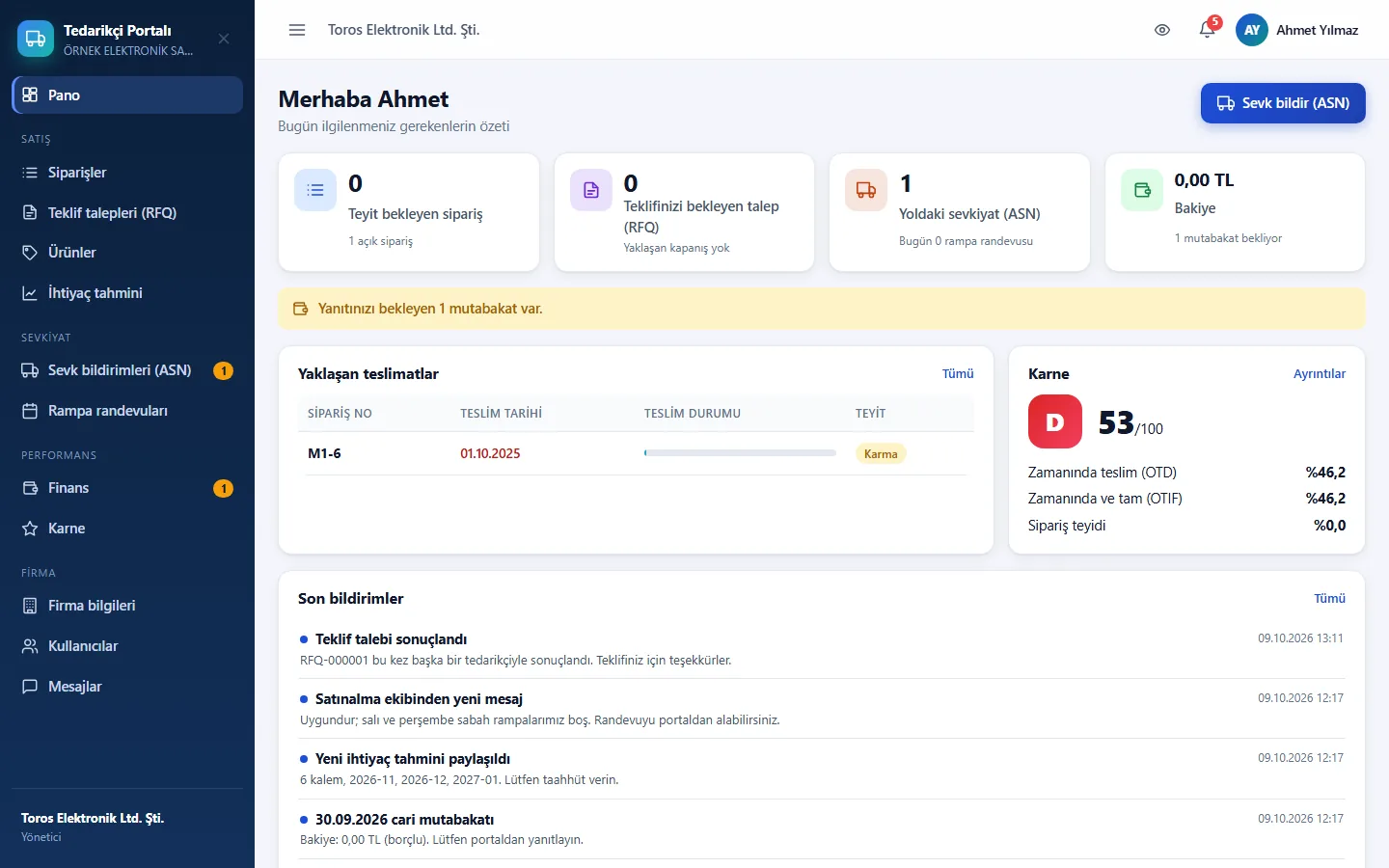The image size is (1389, 868).
Task: Open Firma bilgileri page
Action: click(127, 606)
